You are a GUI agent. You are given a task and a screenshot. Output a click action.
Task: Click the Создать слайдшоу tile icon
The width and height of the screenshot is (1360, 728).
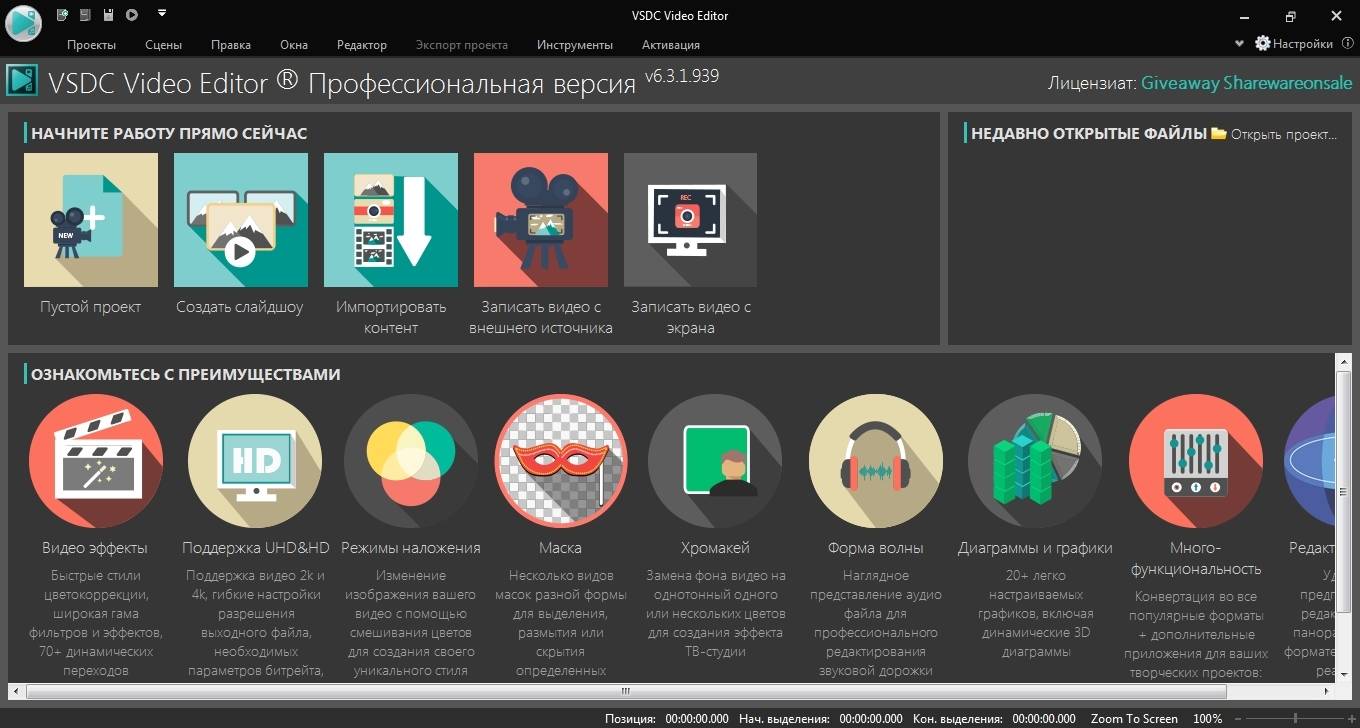[241, 220]
